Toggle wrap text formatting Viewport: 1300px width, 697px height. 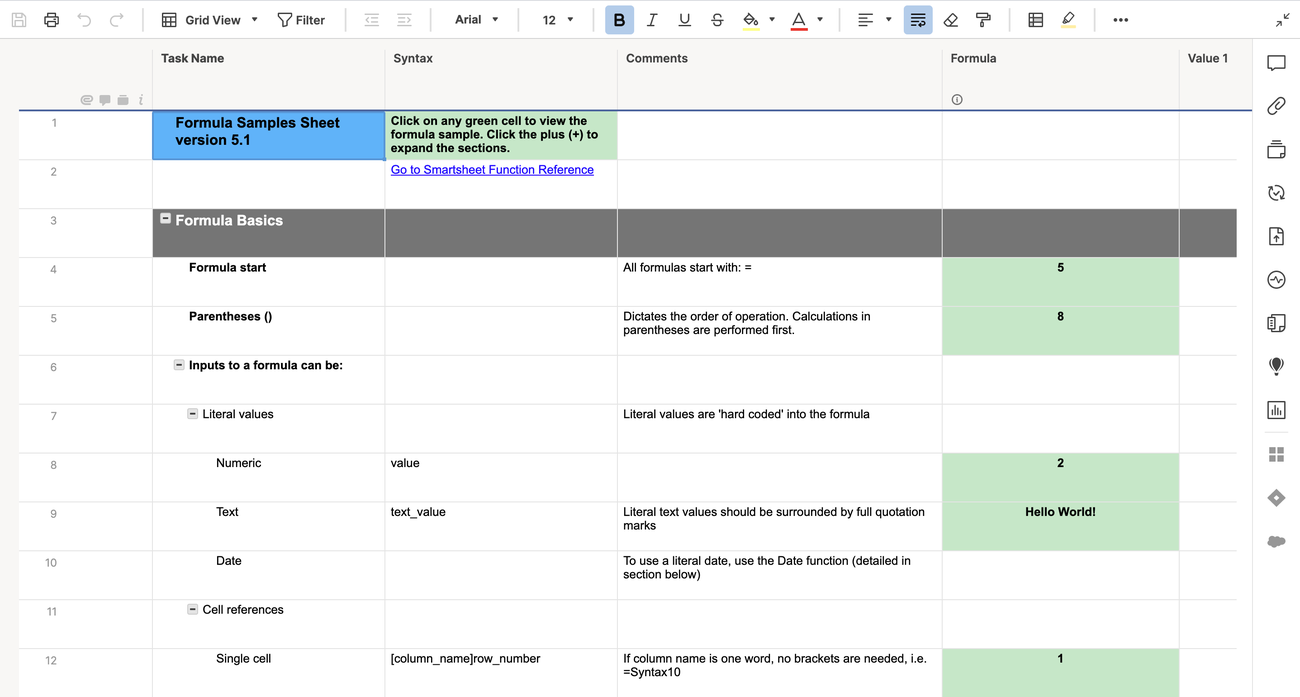click(918, 19)
